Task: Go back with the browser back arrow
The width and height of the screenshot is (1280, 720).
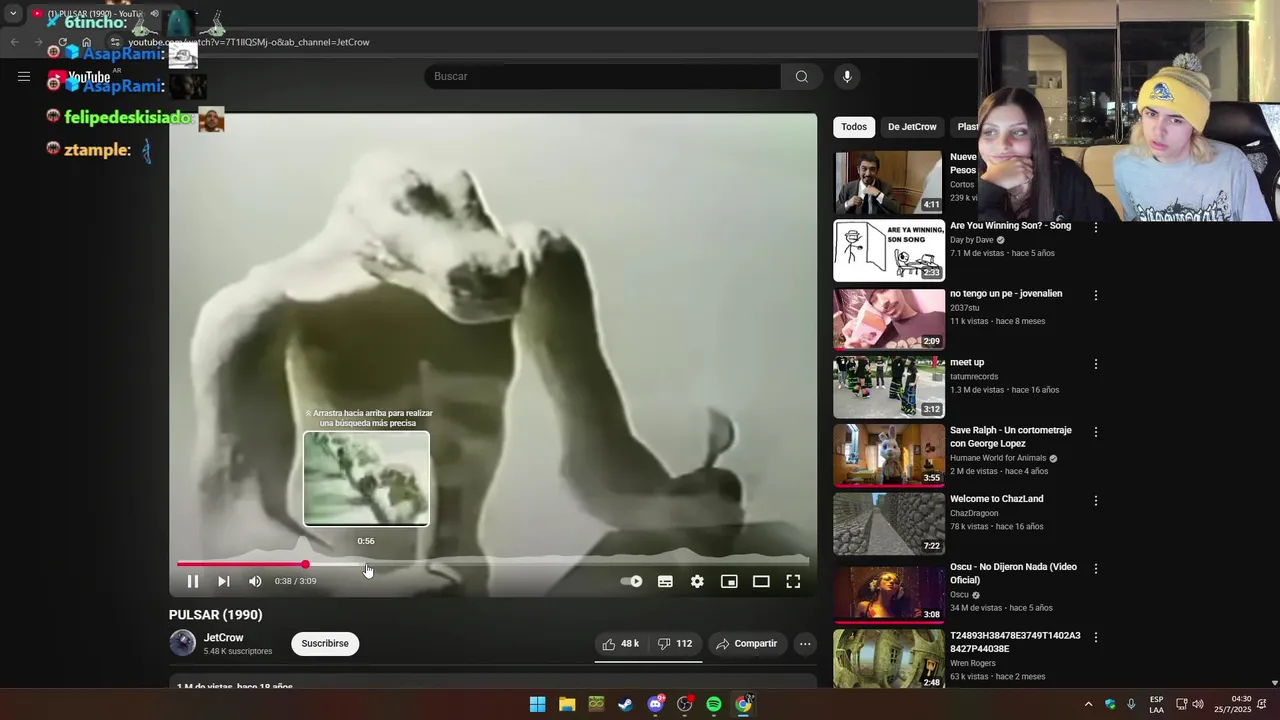Action: pos(14,42)
